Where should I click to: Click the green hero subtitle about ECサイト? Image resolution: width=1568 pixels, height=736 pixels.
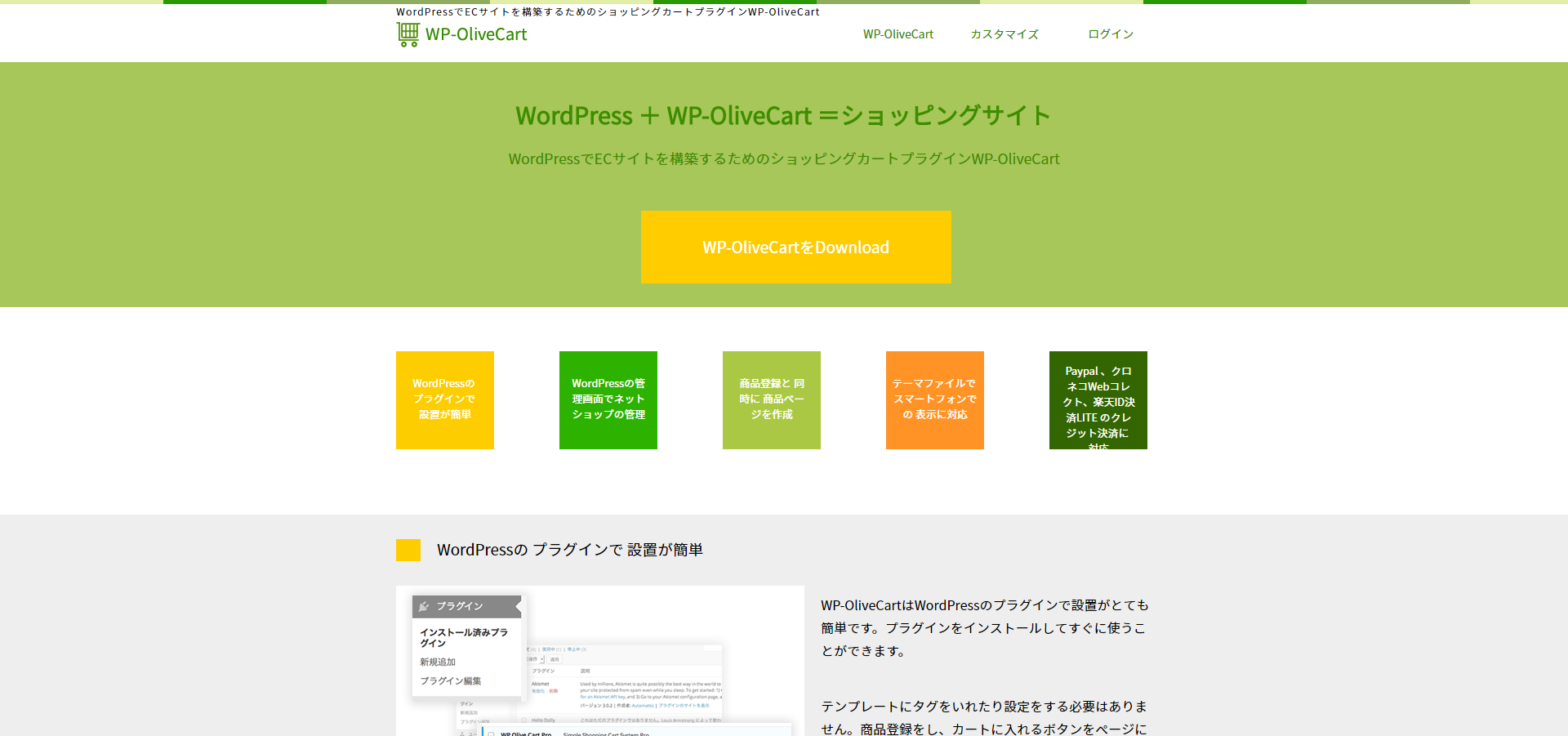pyautogui.click(x=784, y=159)
